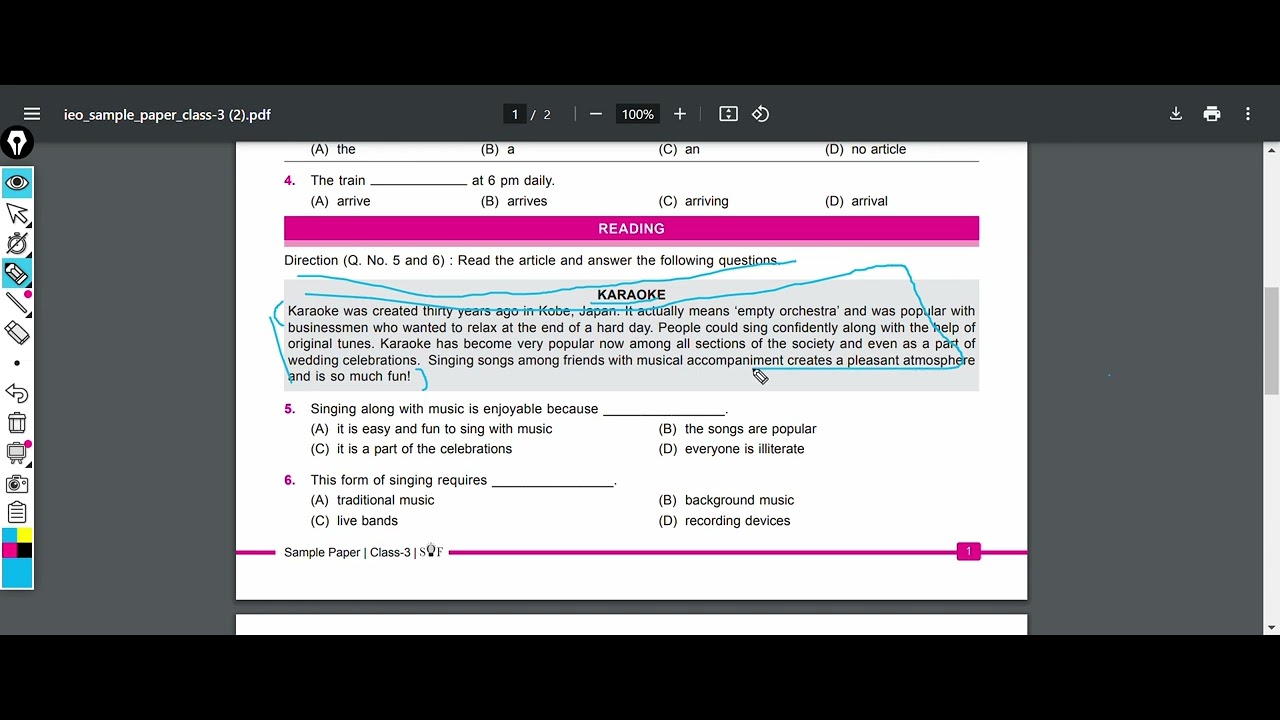Click the scrollbar down arrow

click(1271, 628)
